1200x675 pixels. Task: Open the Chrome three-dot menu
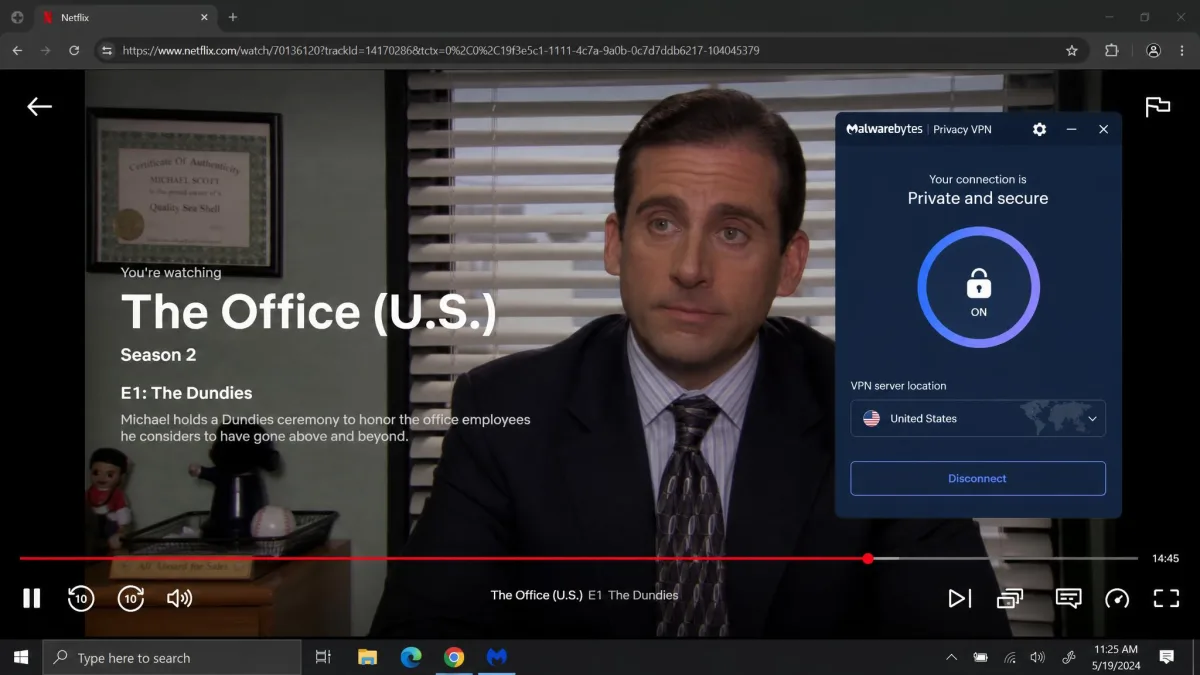tap(1183, 50)
